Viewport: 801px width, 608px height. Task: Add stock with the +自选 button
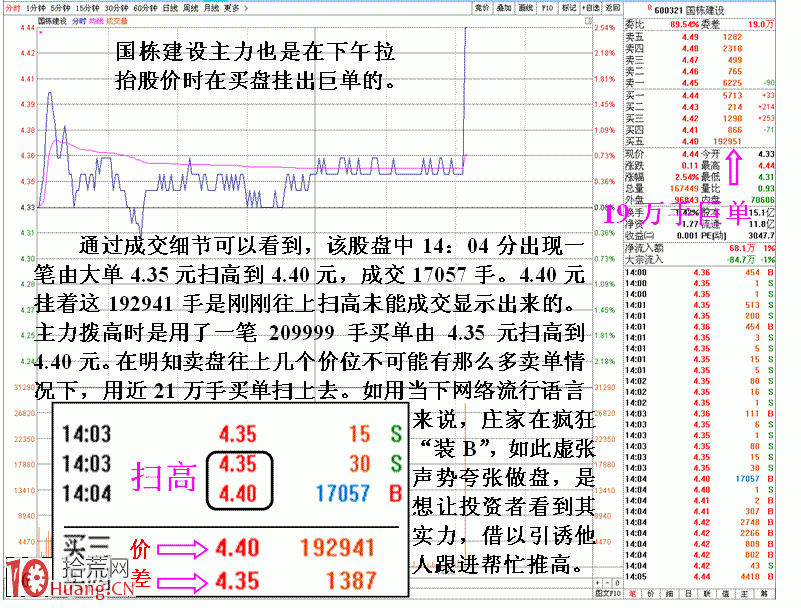591,8
